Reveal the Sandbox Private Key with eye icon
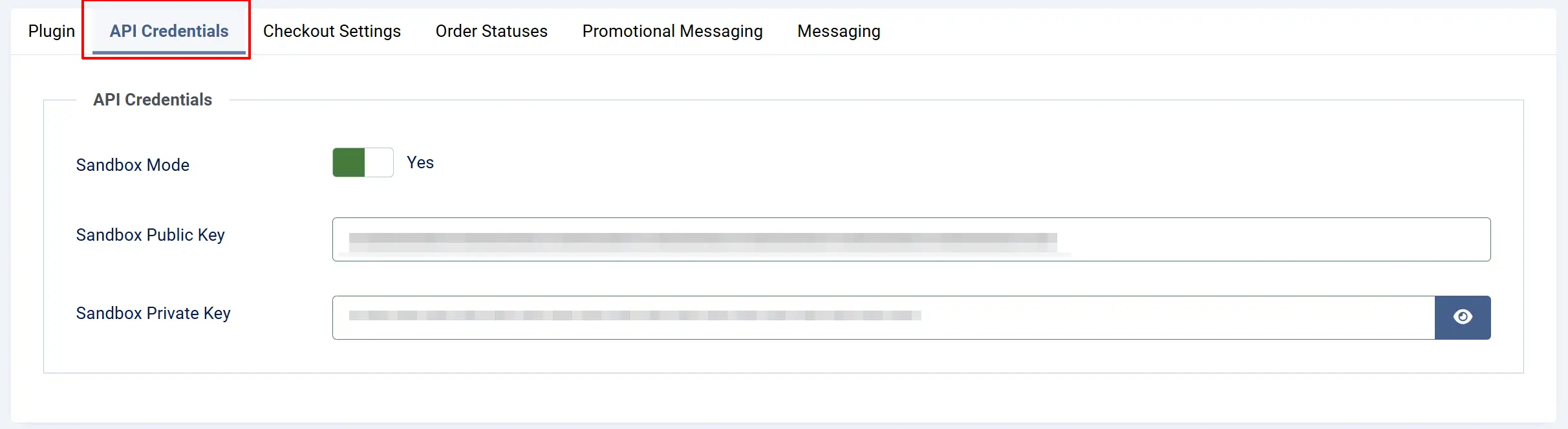Viewport: 1568px width, 429px height. [x=1463, y=317]
